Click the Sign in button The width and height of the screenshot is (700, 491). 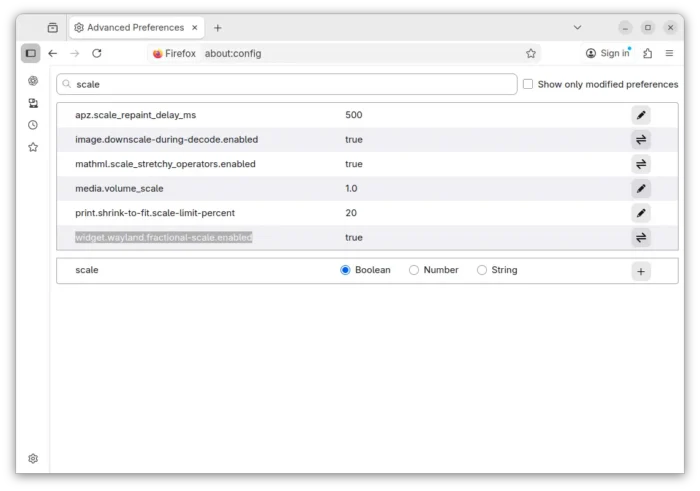point(608,53)
